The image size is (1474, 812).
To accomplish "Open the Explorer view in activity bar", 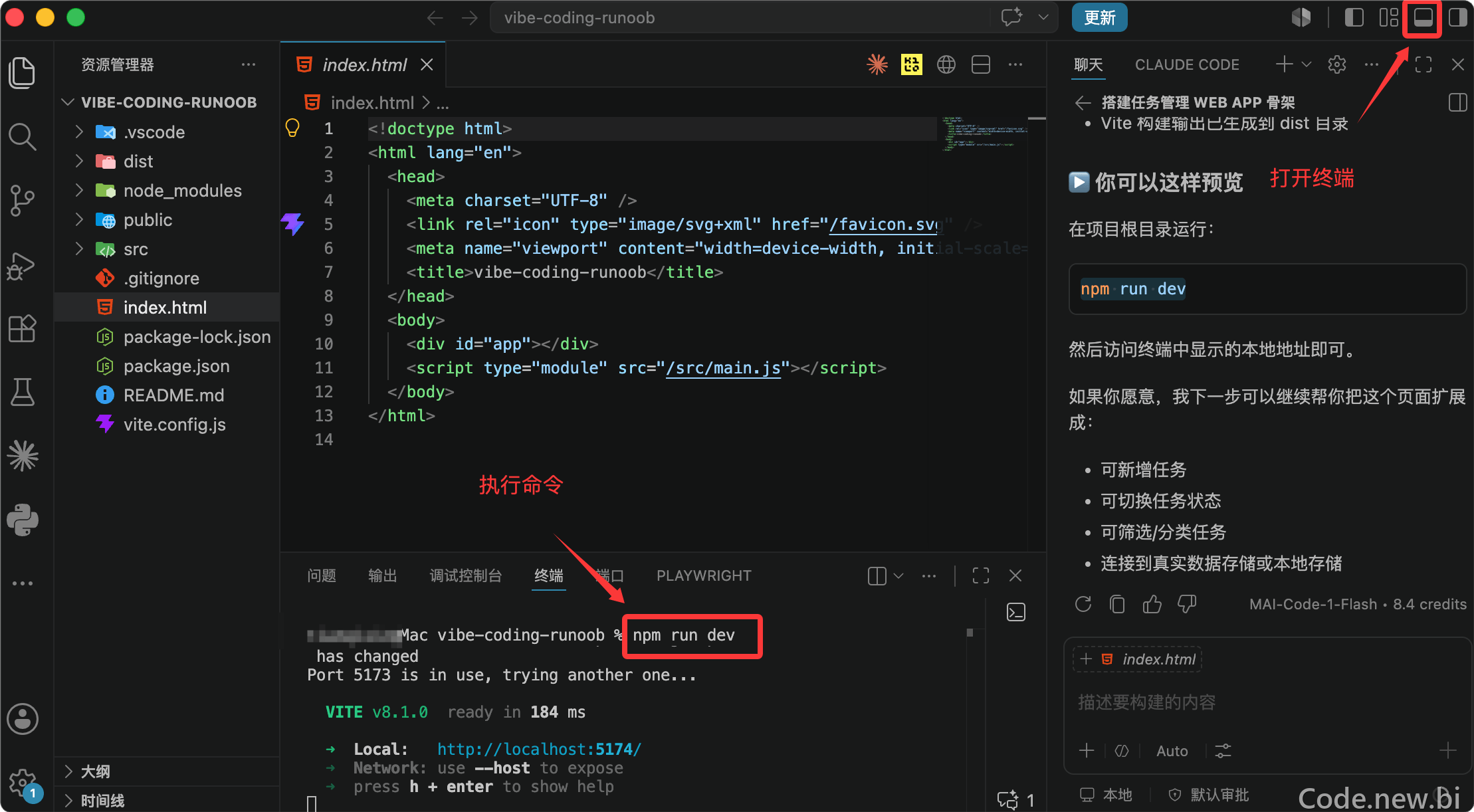I will (23, 72).
